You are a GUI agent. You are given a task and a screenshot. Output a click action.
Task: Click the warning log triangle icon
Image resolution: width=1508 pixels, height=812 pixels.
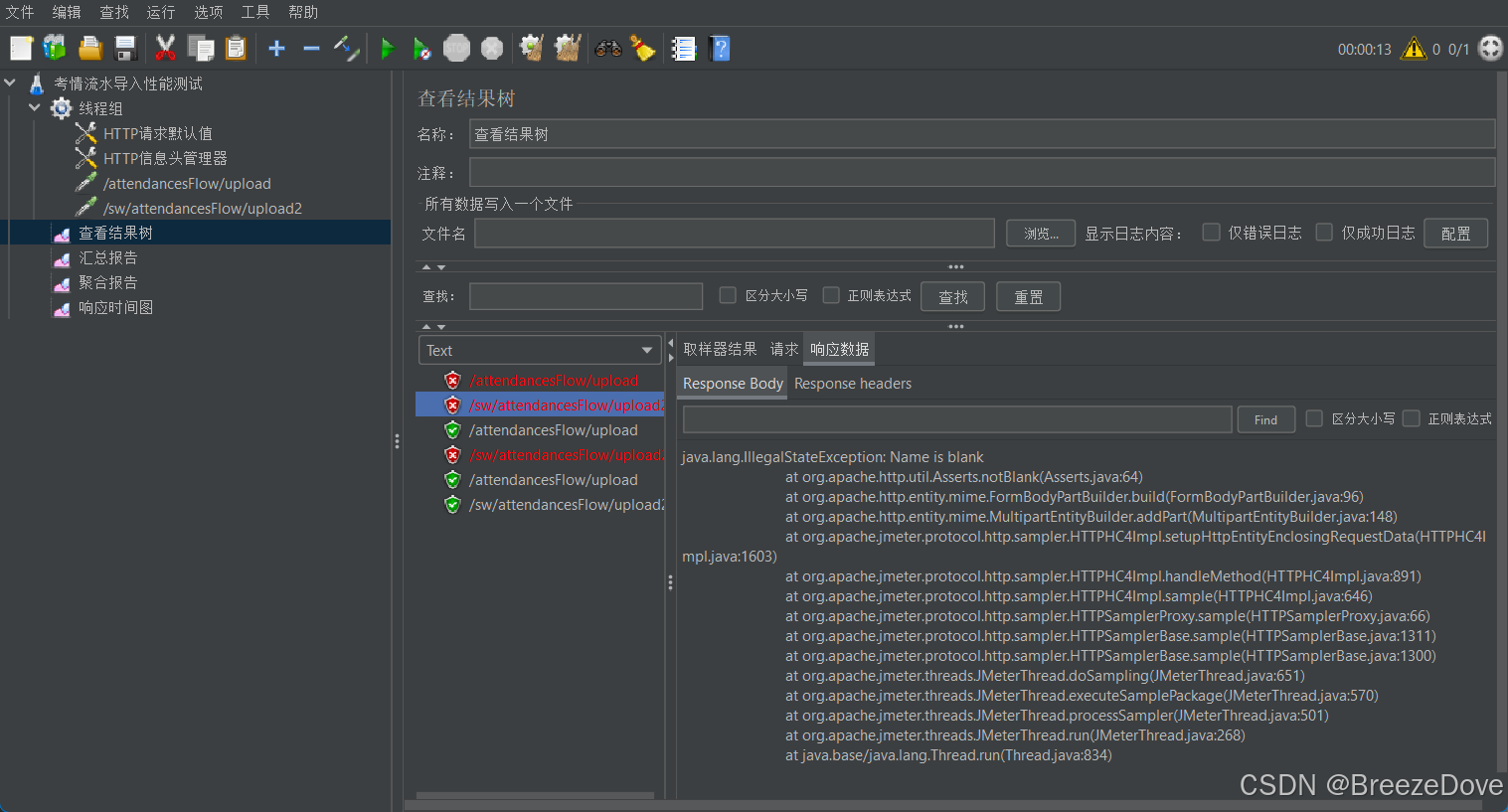pos(1414,48)
